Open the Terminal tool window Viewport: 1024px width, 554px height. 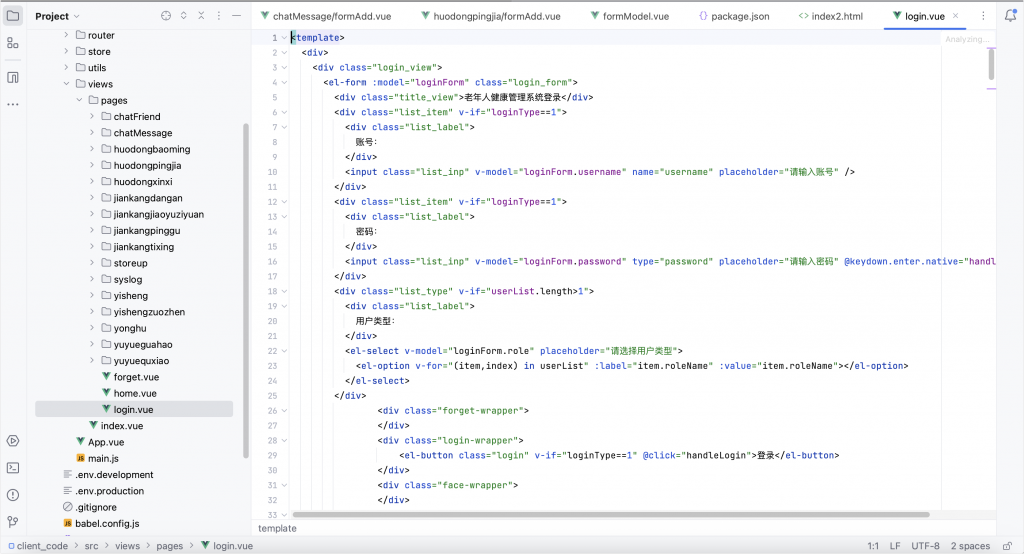click(x=13, y=467)
